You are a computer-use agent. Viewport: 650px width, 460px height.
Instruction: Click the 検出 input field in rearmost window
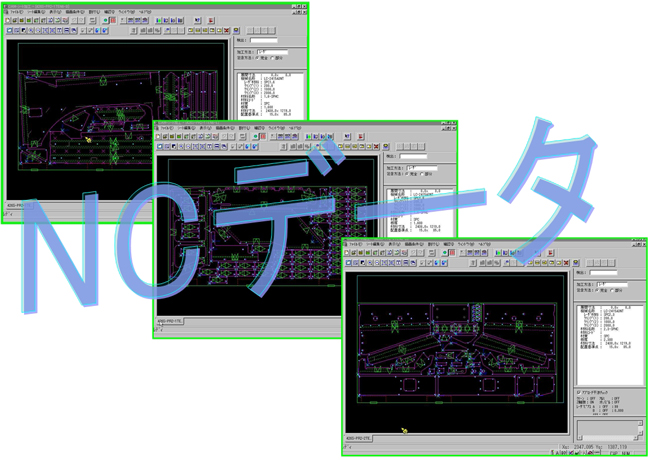click(x=264, y=41)
